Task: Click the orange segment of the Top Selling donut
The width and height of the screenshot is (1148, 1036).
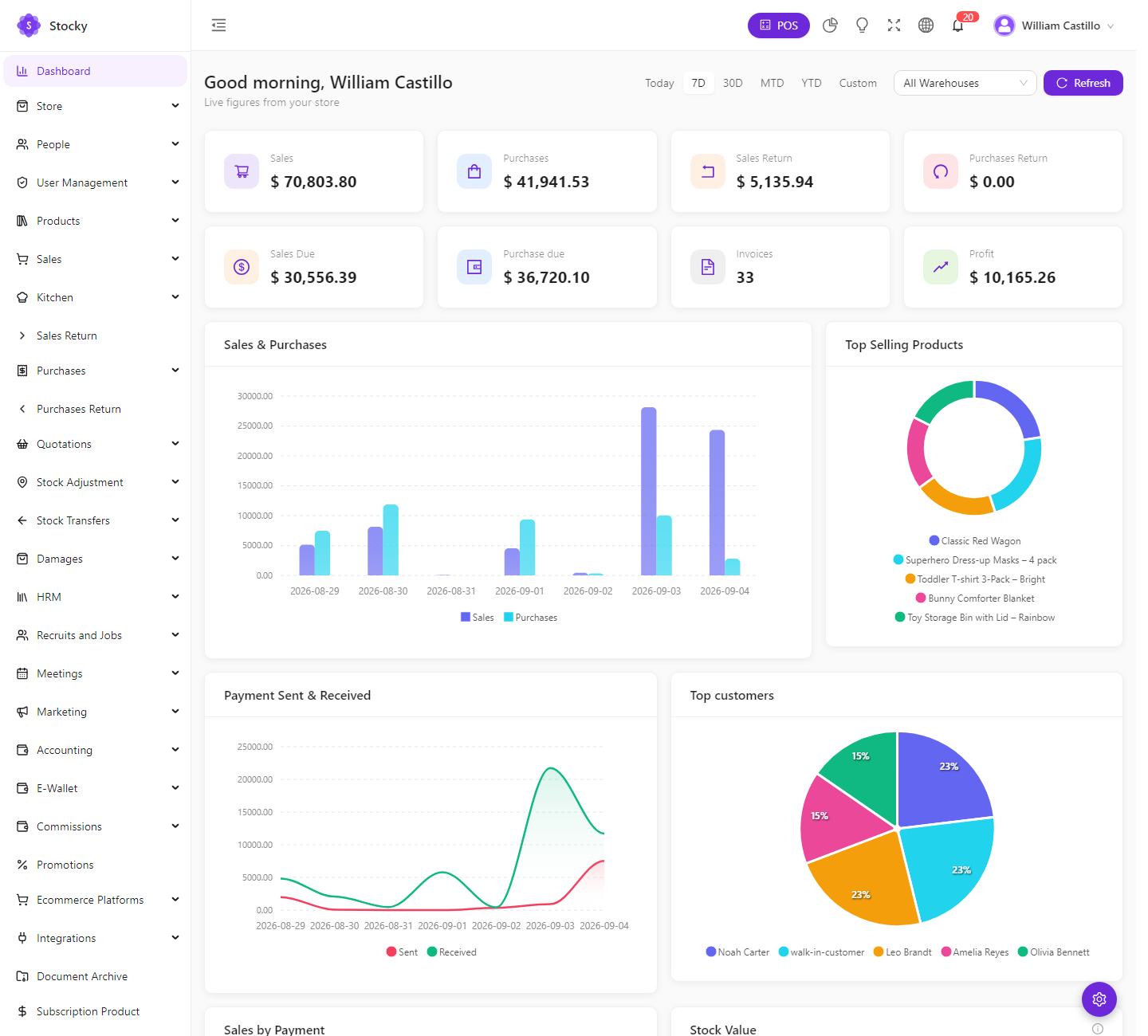Action: pos(957,498)
